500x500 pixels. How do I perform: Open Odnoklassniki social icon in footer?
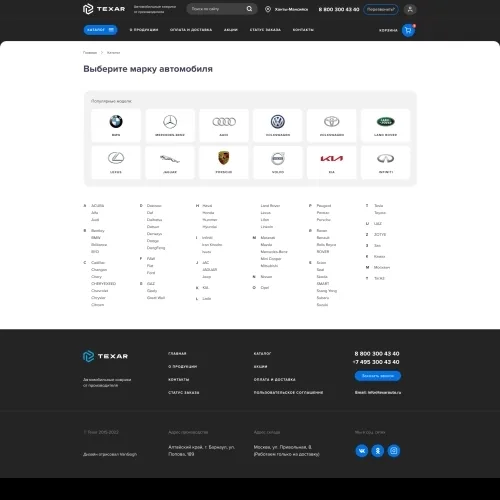(378, 451)
